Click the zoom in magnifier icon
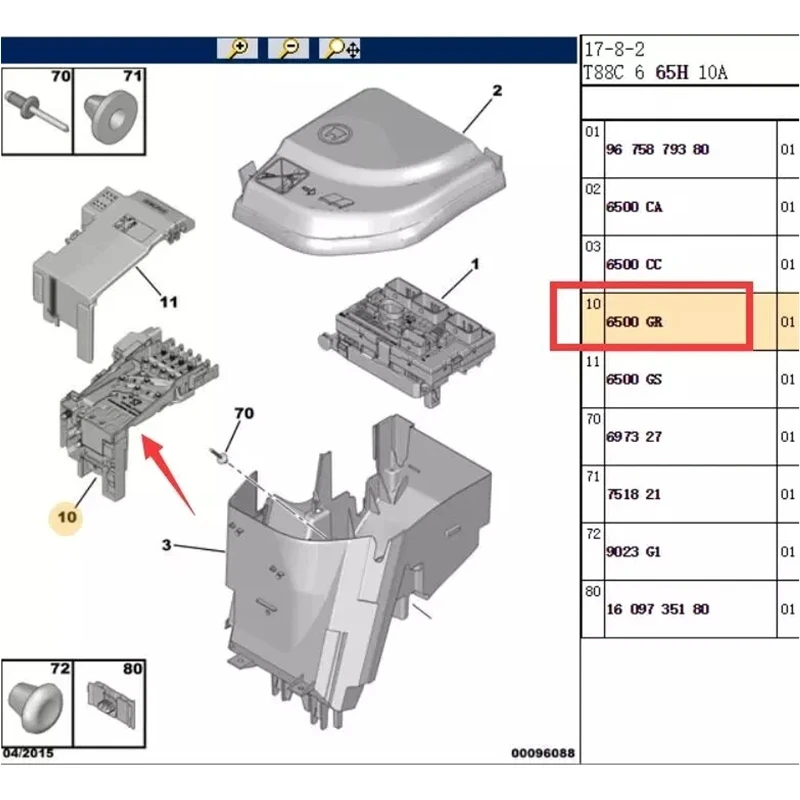 [x=237, y=49]
